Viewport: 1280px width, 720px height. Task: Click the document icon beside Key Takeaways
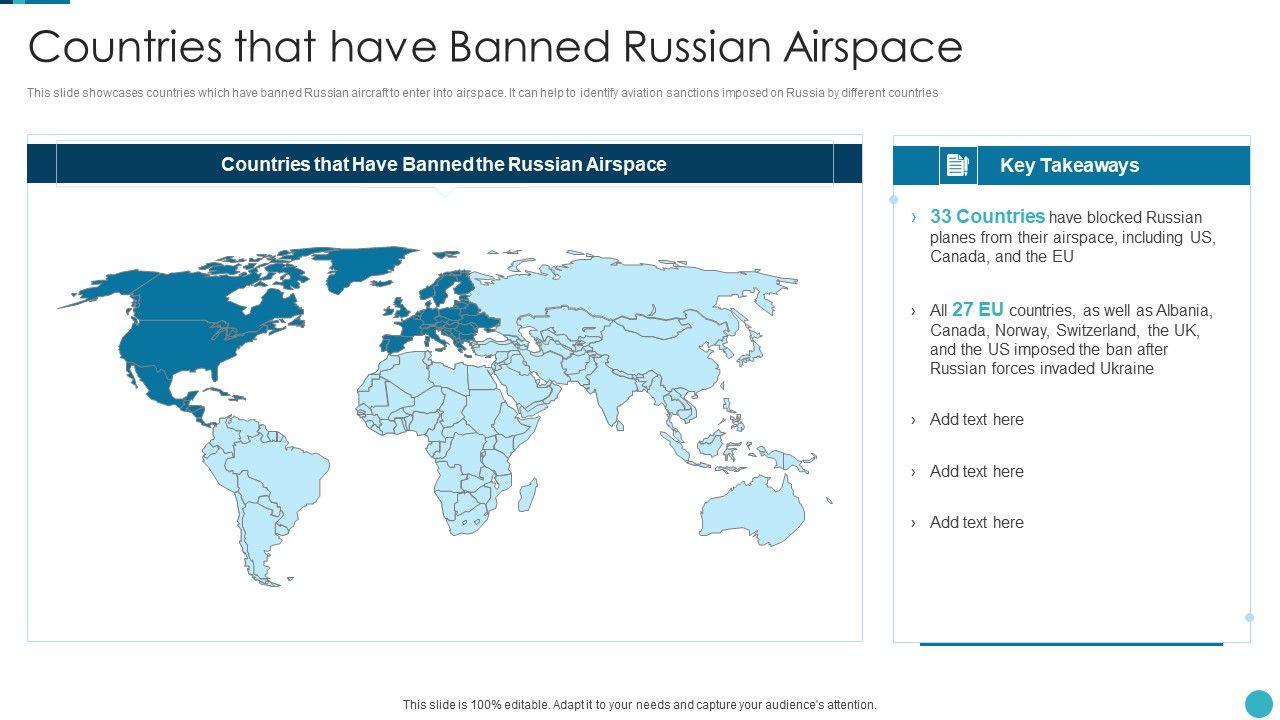click(x=957, y=165)
